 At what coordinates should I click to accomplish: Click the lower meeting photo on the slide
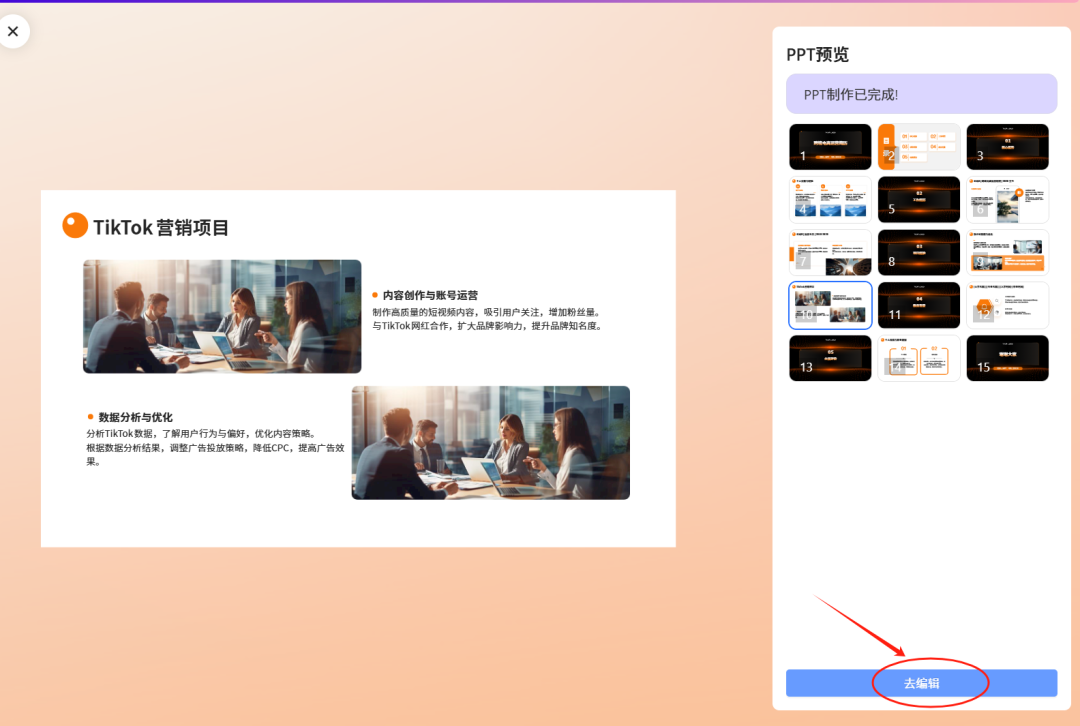(x=490, y=442)
